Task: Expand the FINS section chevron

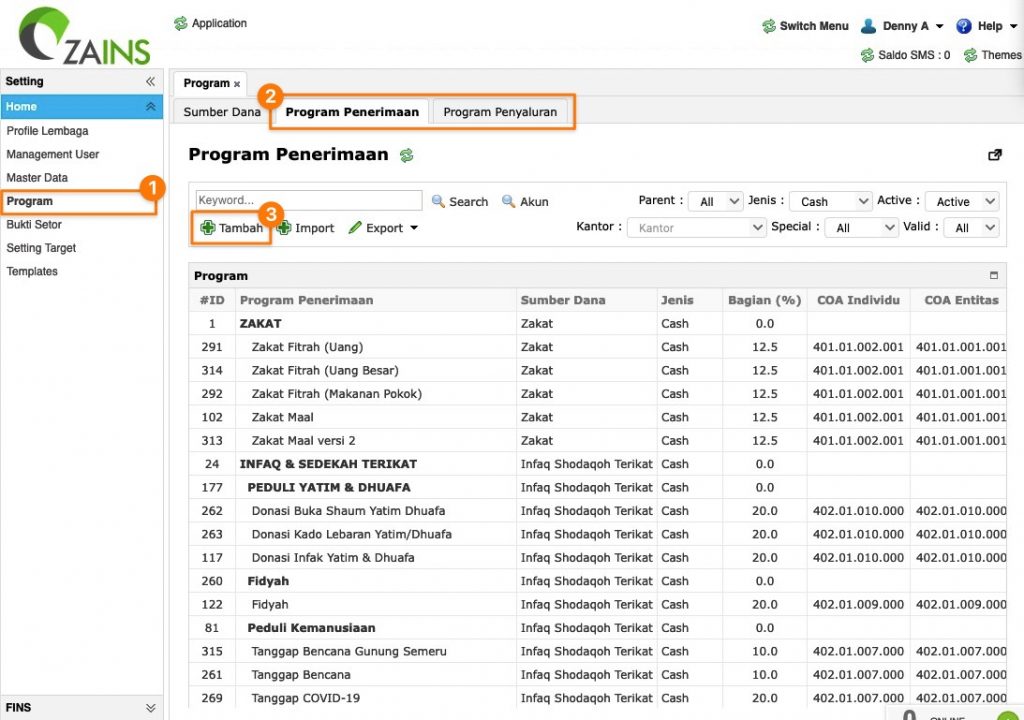Action: 150,708
